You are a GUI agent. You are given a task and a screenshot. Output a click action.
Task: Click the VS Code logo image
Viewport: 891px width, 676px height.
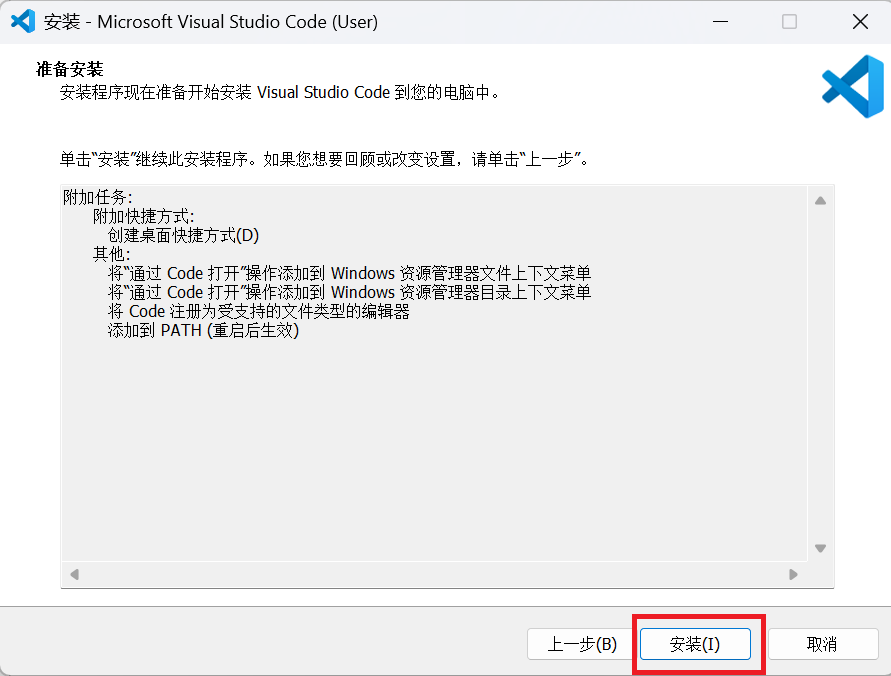tap(851, 86)
